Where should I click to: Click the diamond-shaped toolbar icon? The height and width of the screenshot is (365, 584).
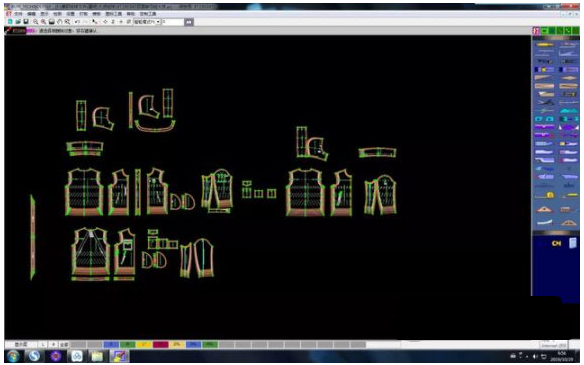coord(105,22)
